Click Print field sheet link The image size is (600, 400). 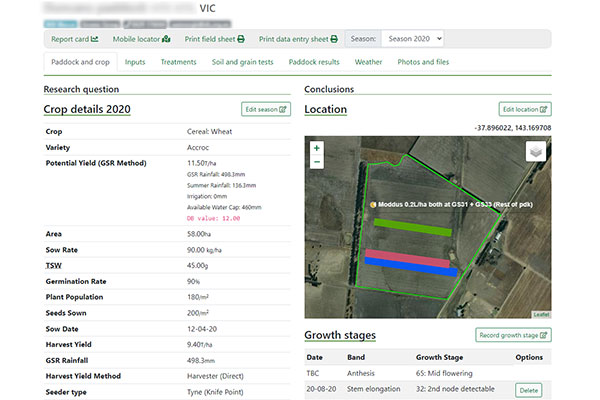pyautogui.click(x=214, y=39)
